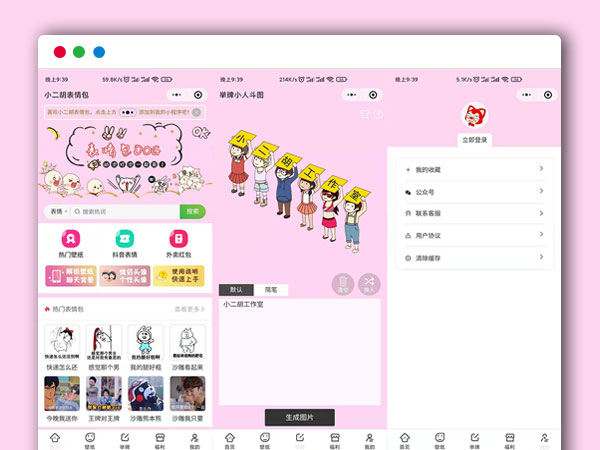Screen dimensions: 600x450
Task: Click the 清除缓存 row label
Action: (428, 258)
